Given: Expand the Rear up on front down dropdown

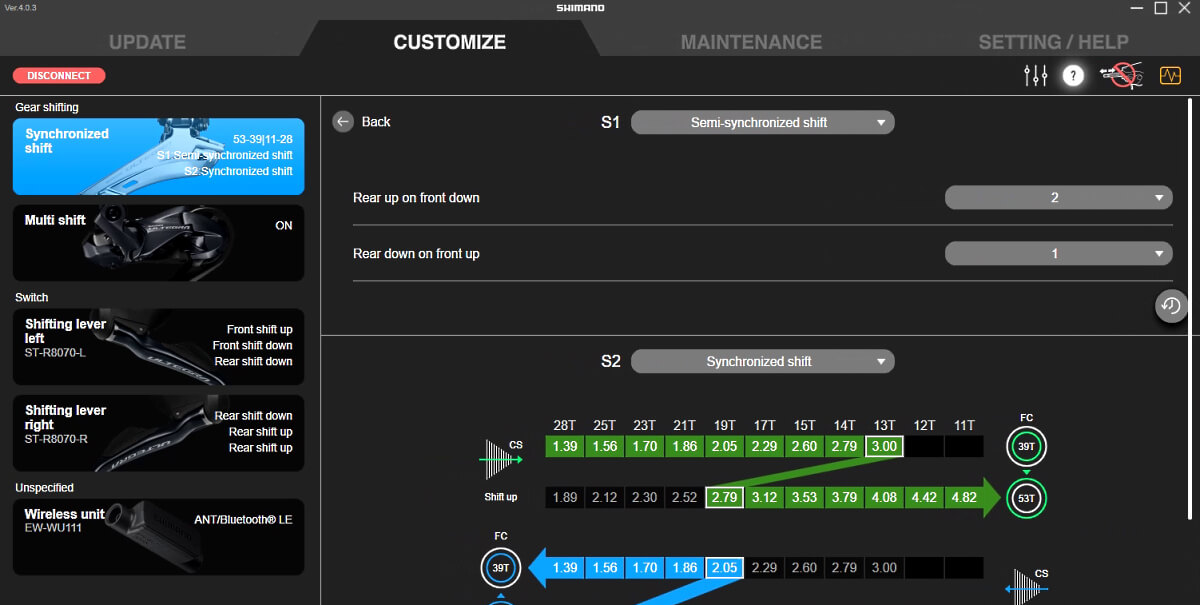Looking at the screenshot, I should coord(1058,198).
